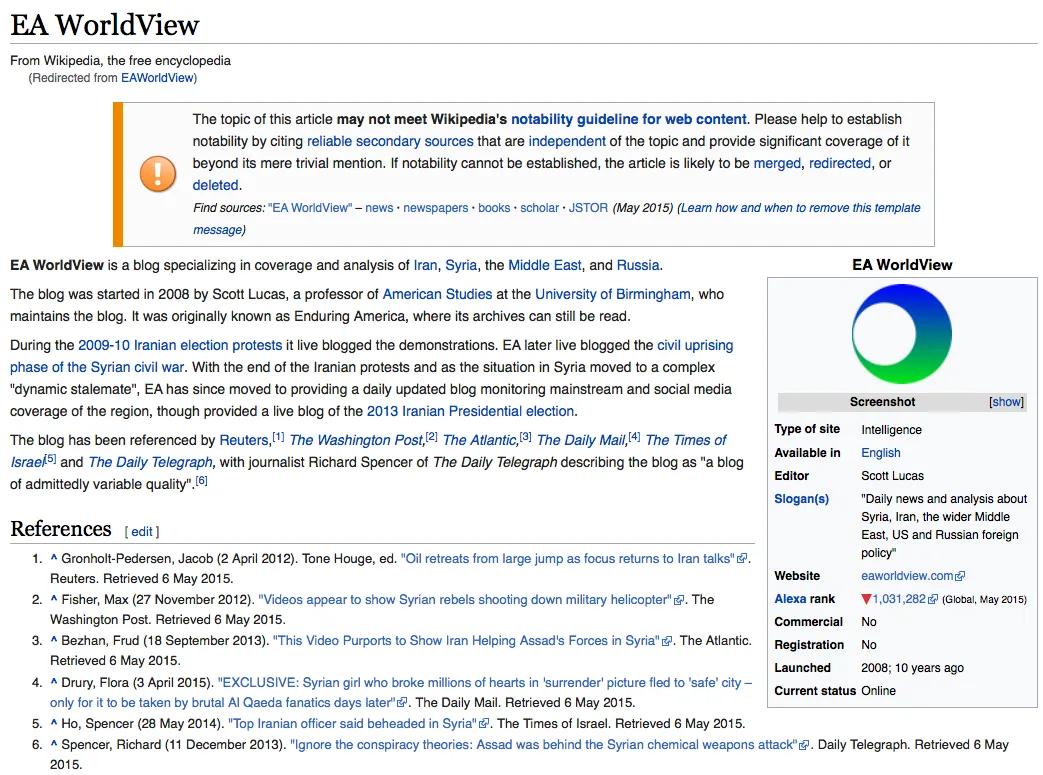1043x775 pixels.
Task: Open 'Ignore the conspiracy theories' reference
Action: point(543,744)
